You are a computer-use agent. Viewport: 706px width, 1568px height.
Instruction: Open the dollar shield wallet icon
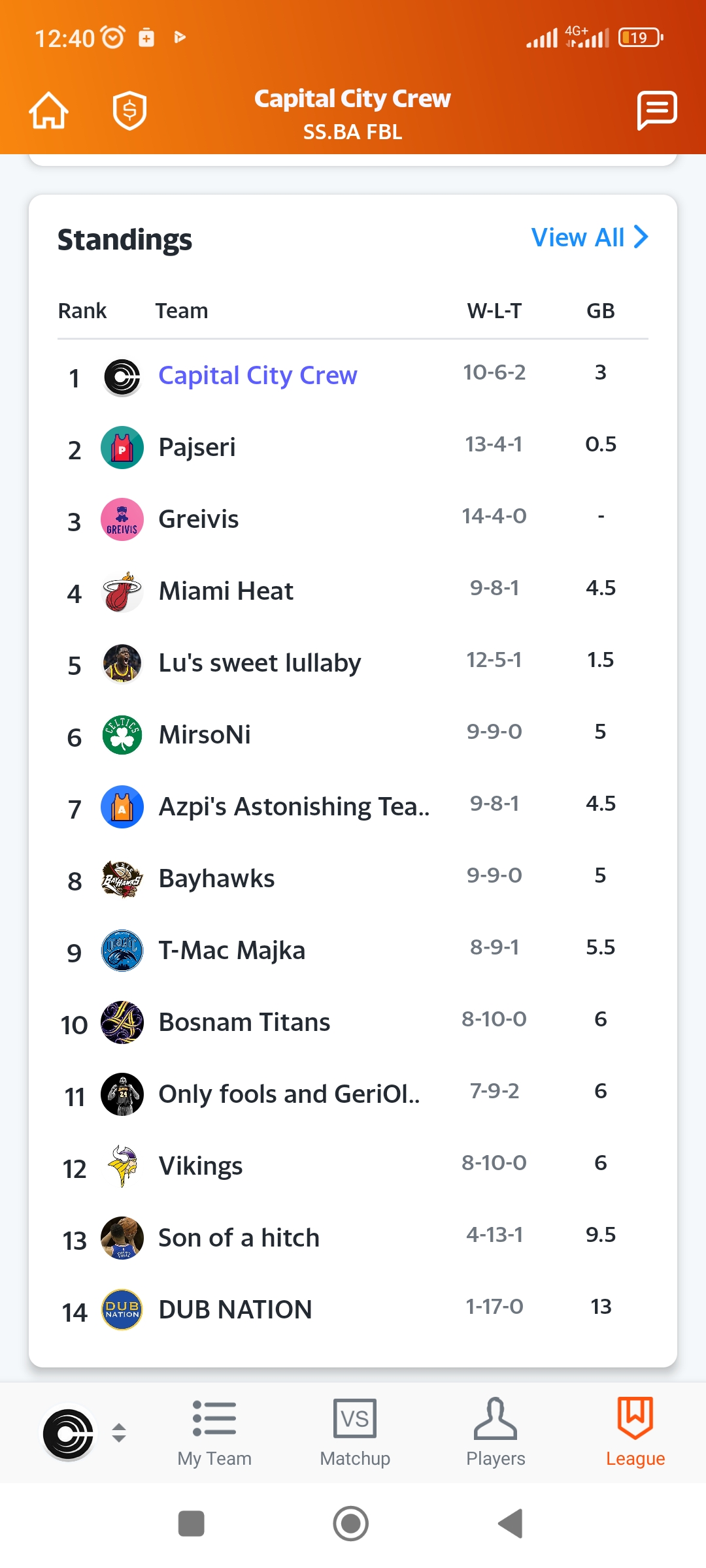(129, 110)
